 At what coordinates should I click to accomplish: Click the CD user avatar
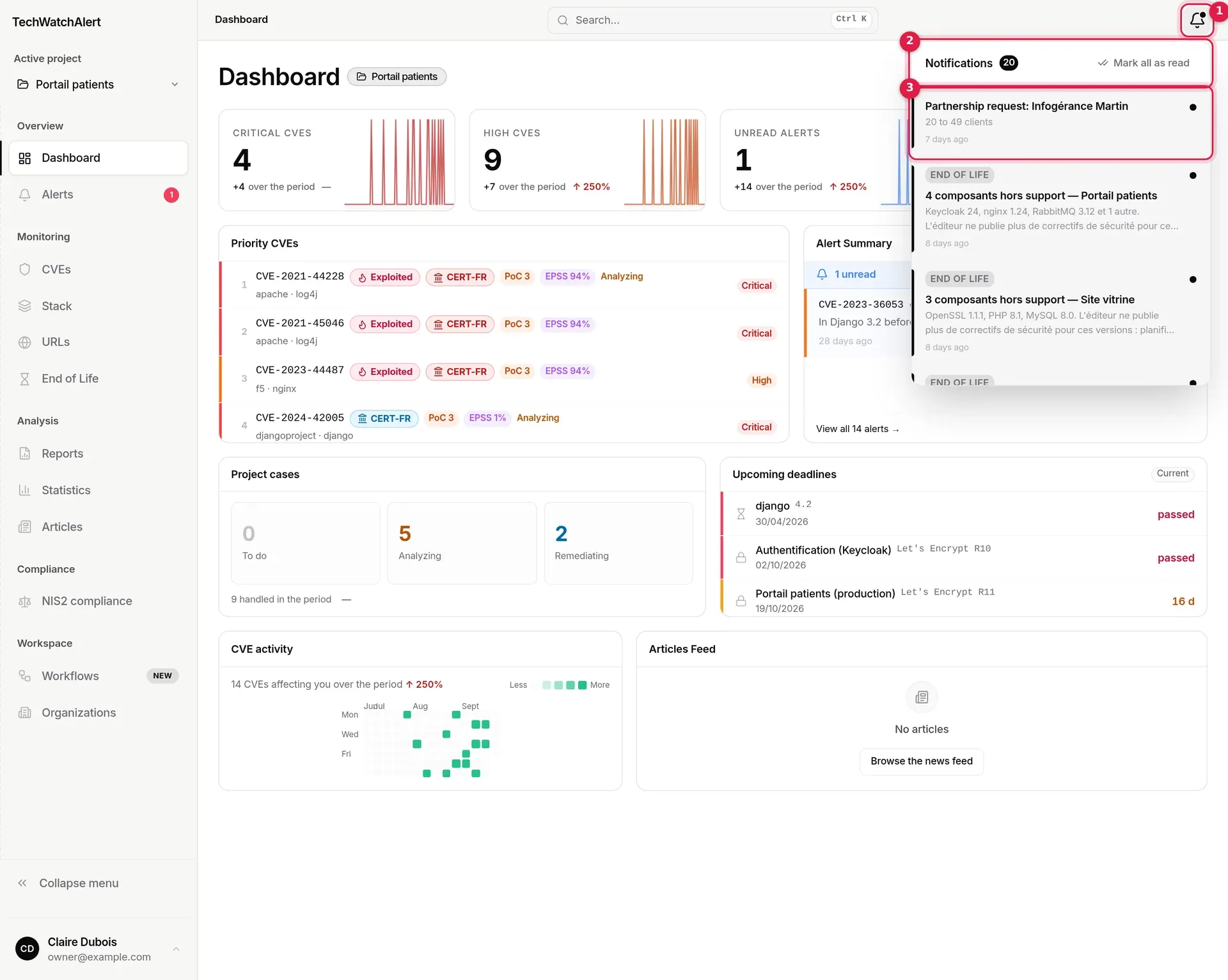point(27,949)
